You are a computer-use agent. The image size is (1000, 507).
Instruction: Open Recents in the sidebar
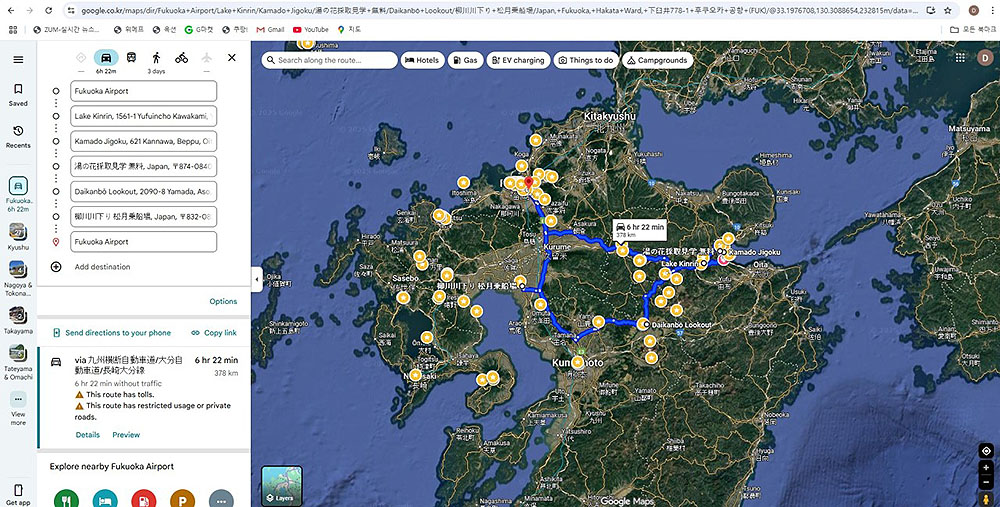pyautogui.click(x=17, y=135)
